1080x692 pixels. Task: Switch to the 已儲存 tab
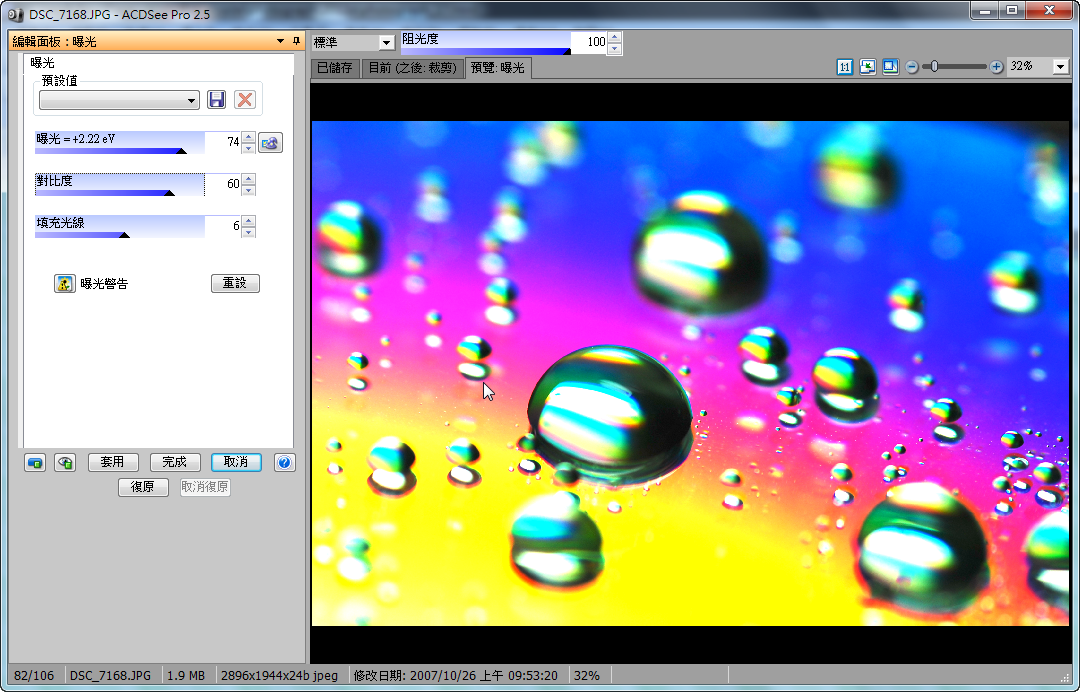coord(334,68)
